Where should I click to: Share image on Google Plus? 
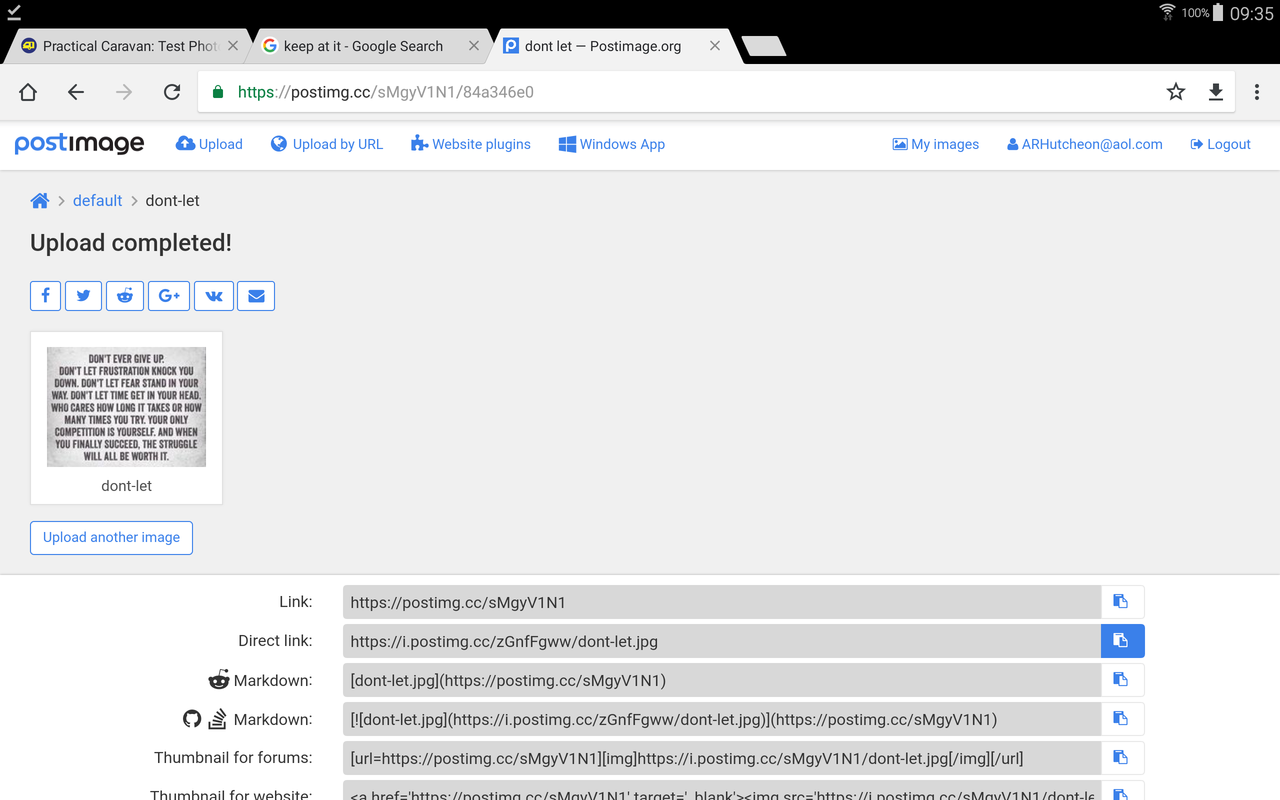169,296
